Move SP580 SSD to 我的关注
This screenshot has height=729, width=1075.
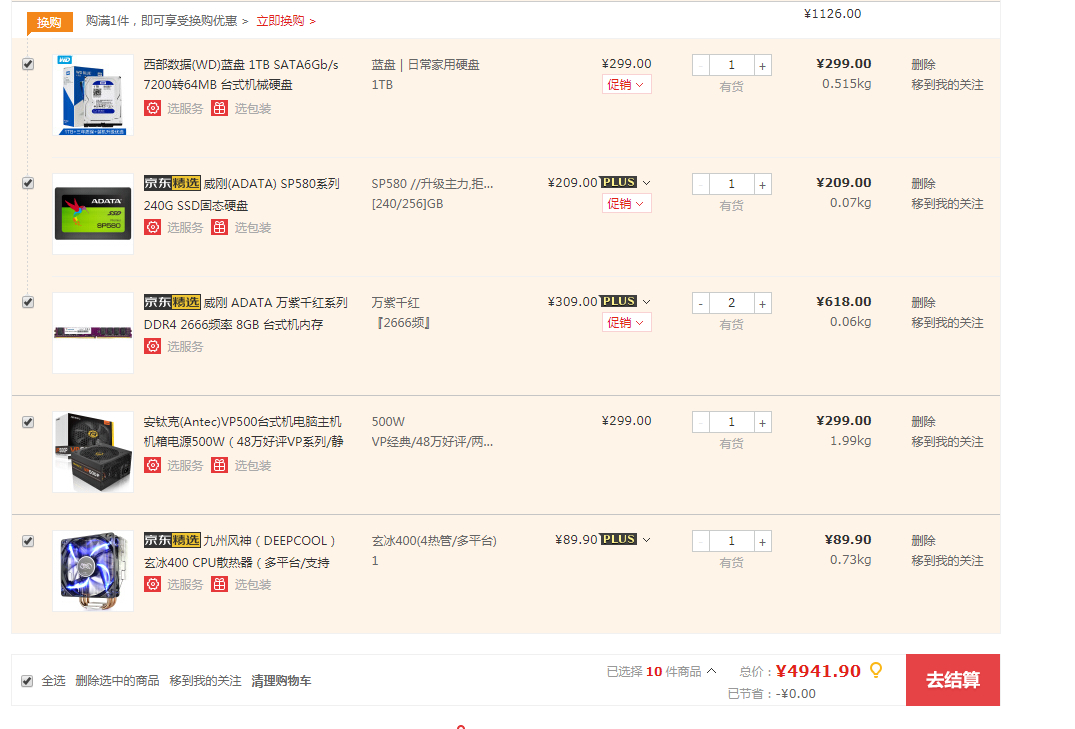pyautogui.click(x=947, y=204)
